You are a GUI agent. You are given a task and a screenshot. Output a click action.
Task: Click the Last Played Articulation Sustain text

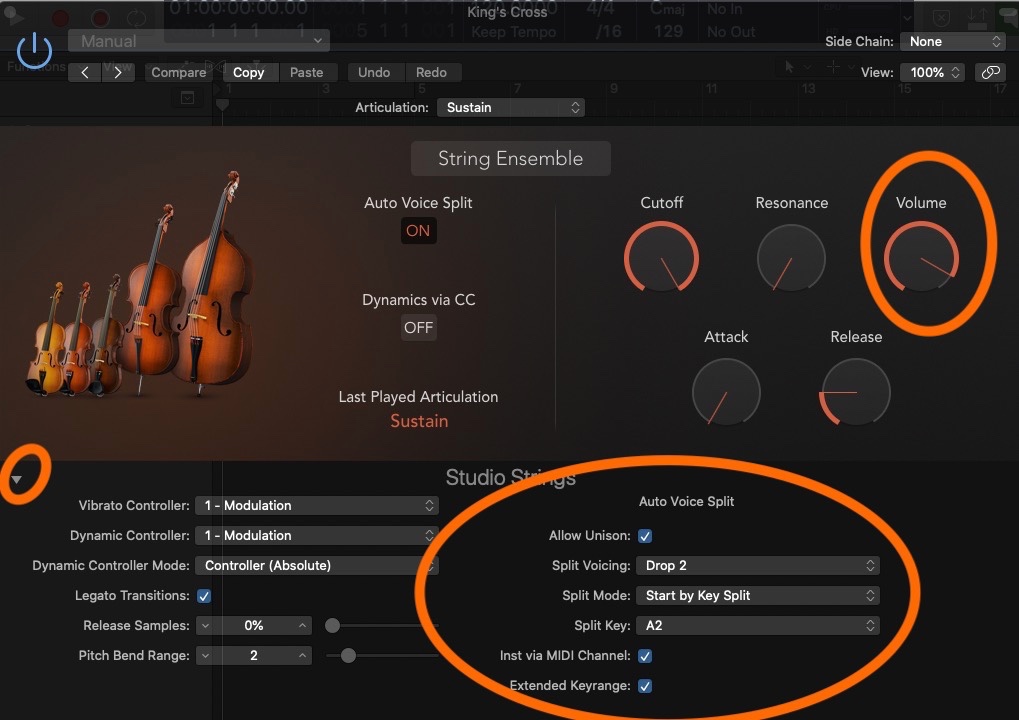[419, 421]
